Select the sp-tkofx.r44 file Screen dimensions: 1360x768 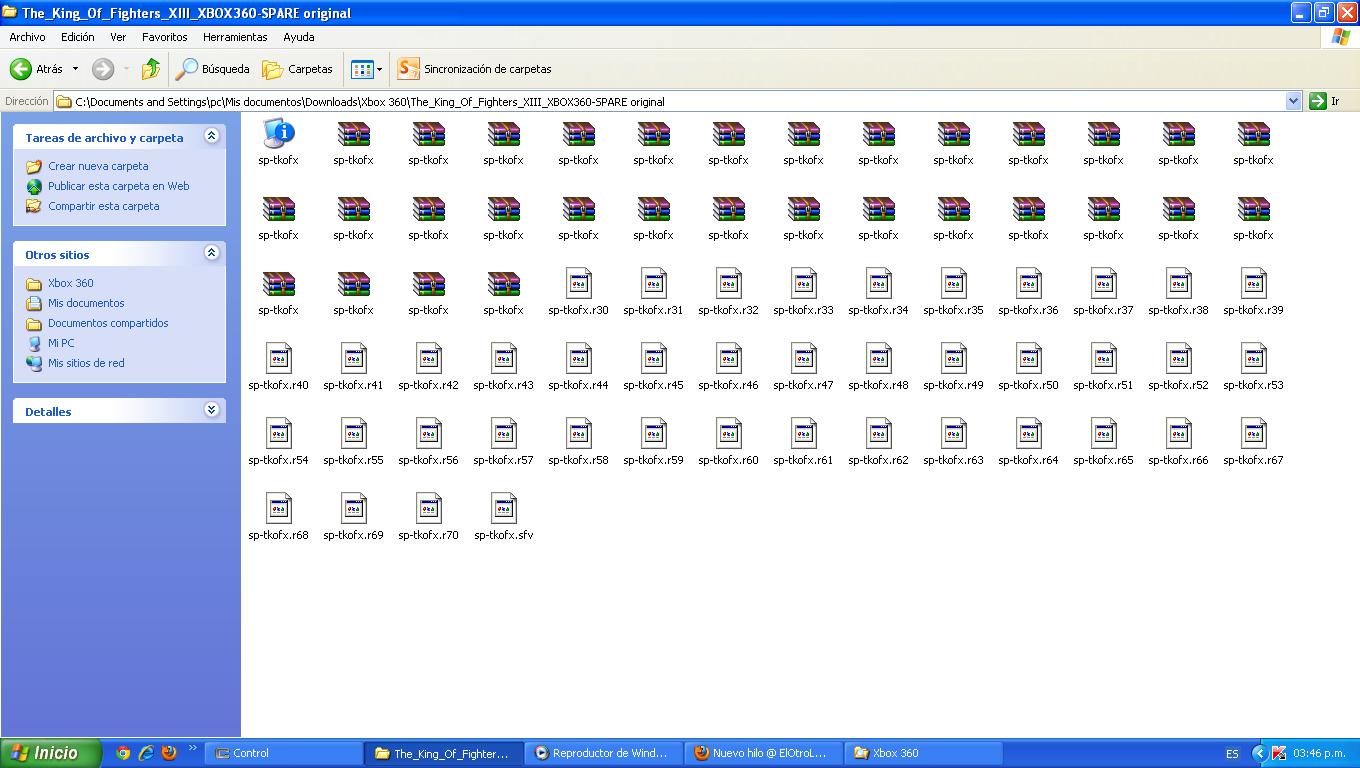(578, 367)
